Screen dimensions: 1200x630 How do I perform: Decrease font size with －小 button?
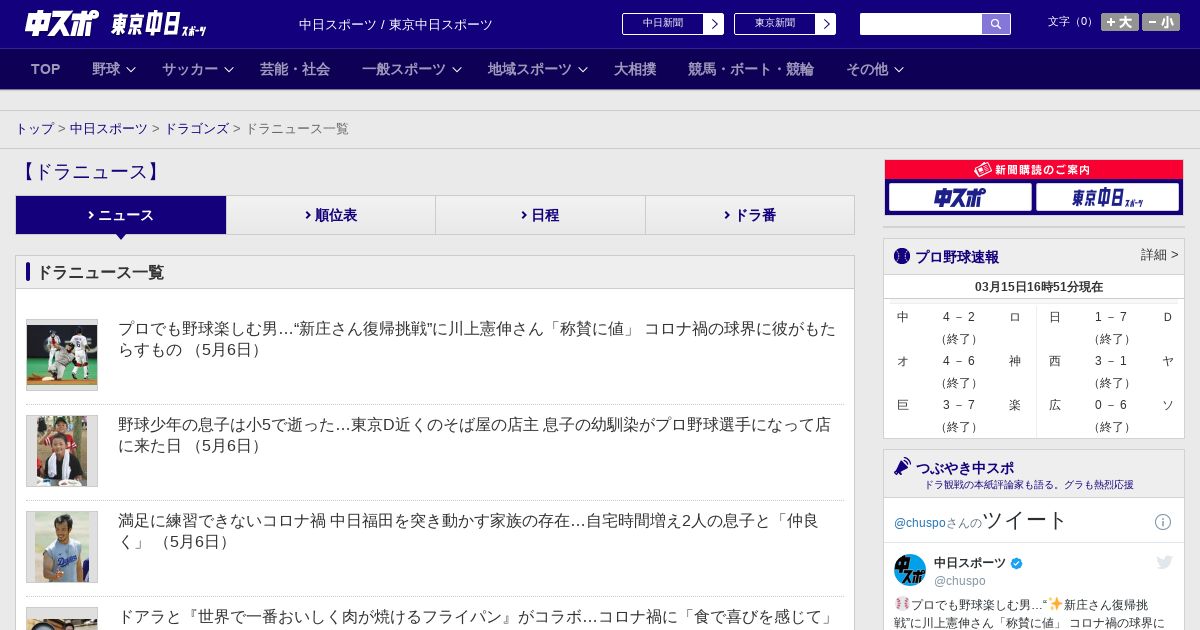(x=1161, y=22)
